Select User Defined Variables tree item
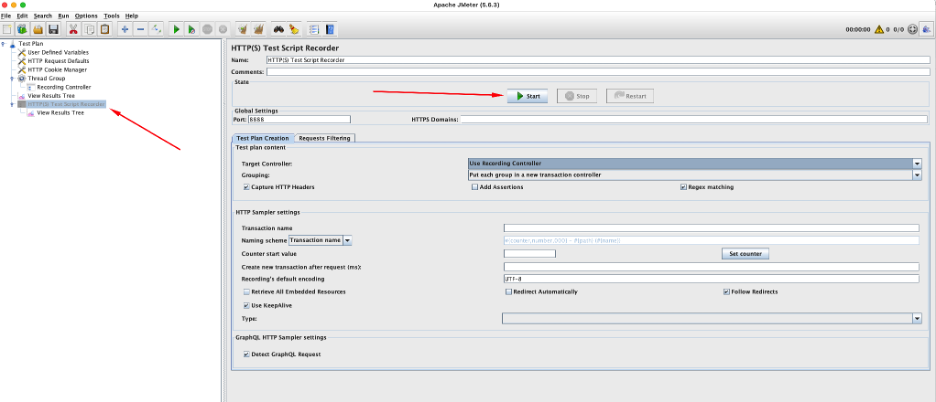 click(54, 53)
